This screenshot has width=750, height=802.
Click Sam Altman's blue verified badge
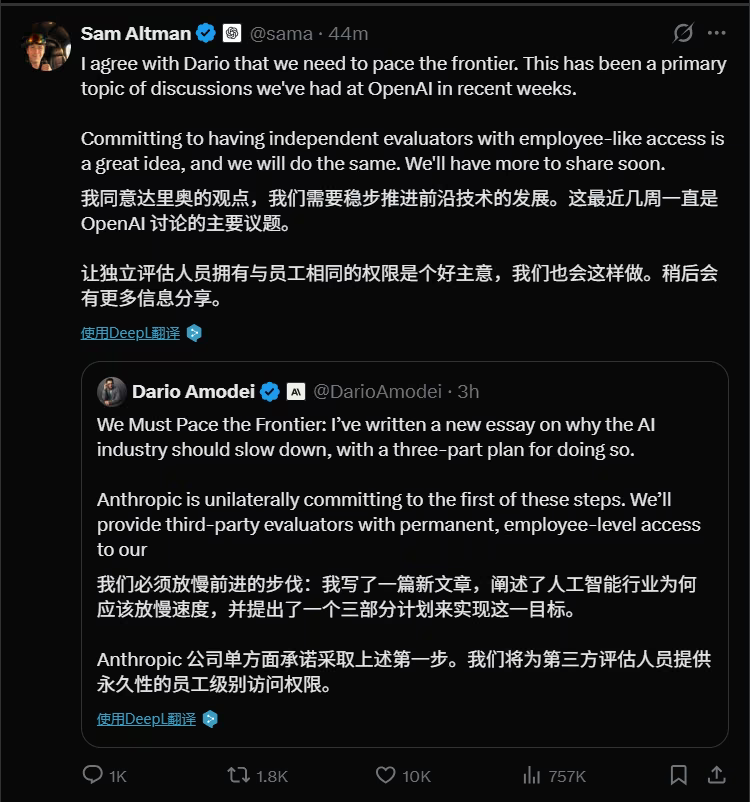[x=206, y=33]
